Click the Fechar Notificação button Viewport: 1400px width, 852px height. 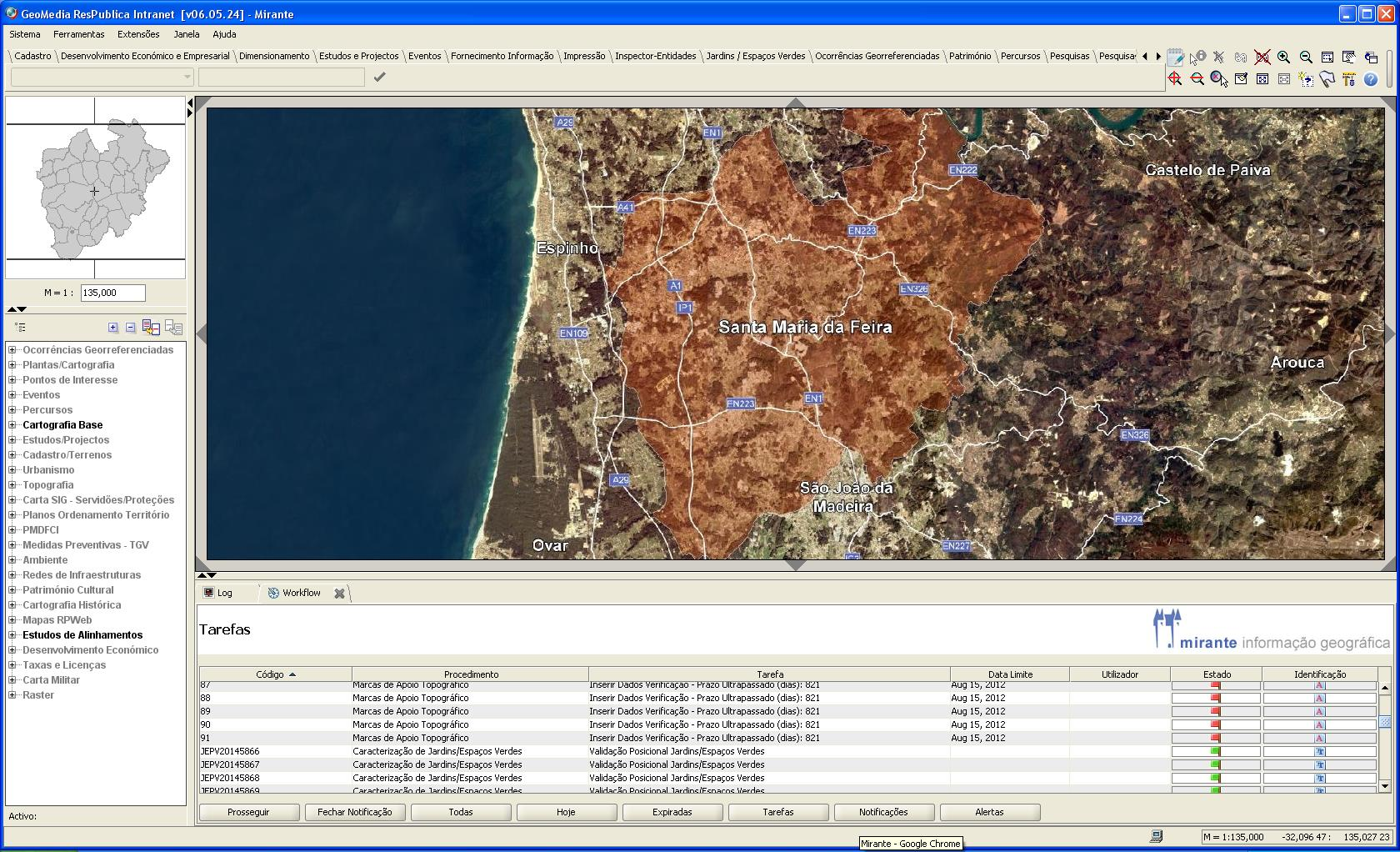click(x=354, y=812)
